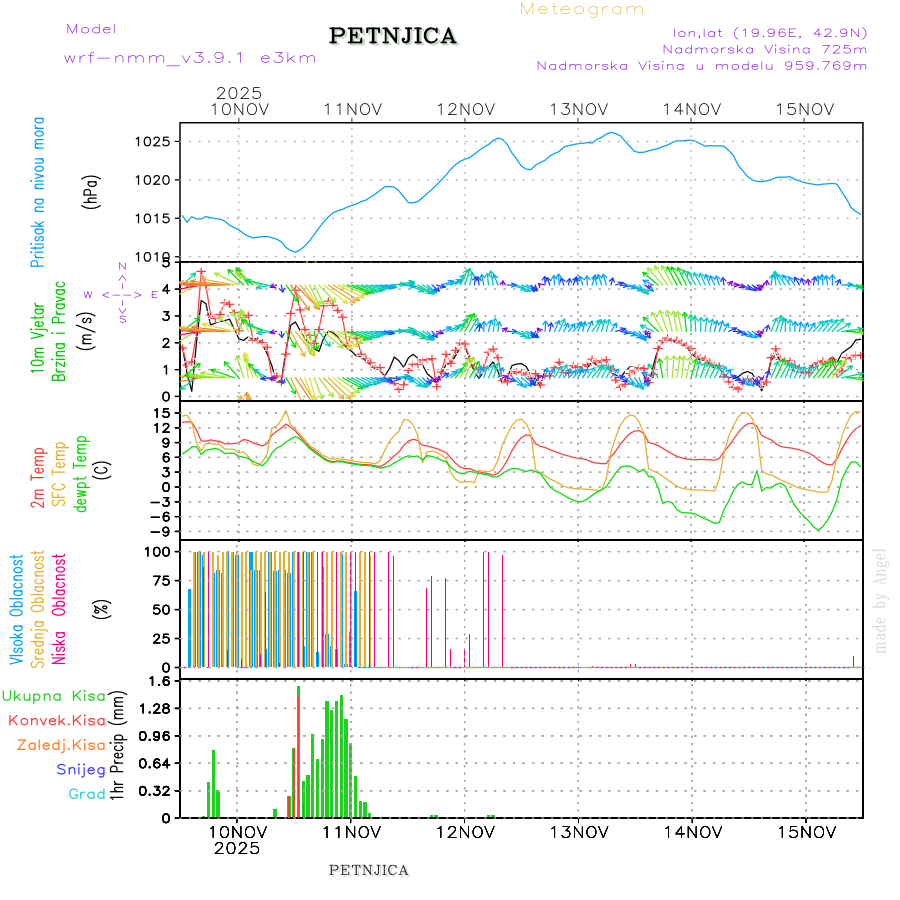Click the dewpt Temp axis label
900x900 pixels.
[x=81, y=471]
